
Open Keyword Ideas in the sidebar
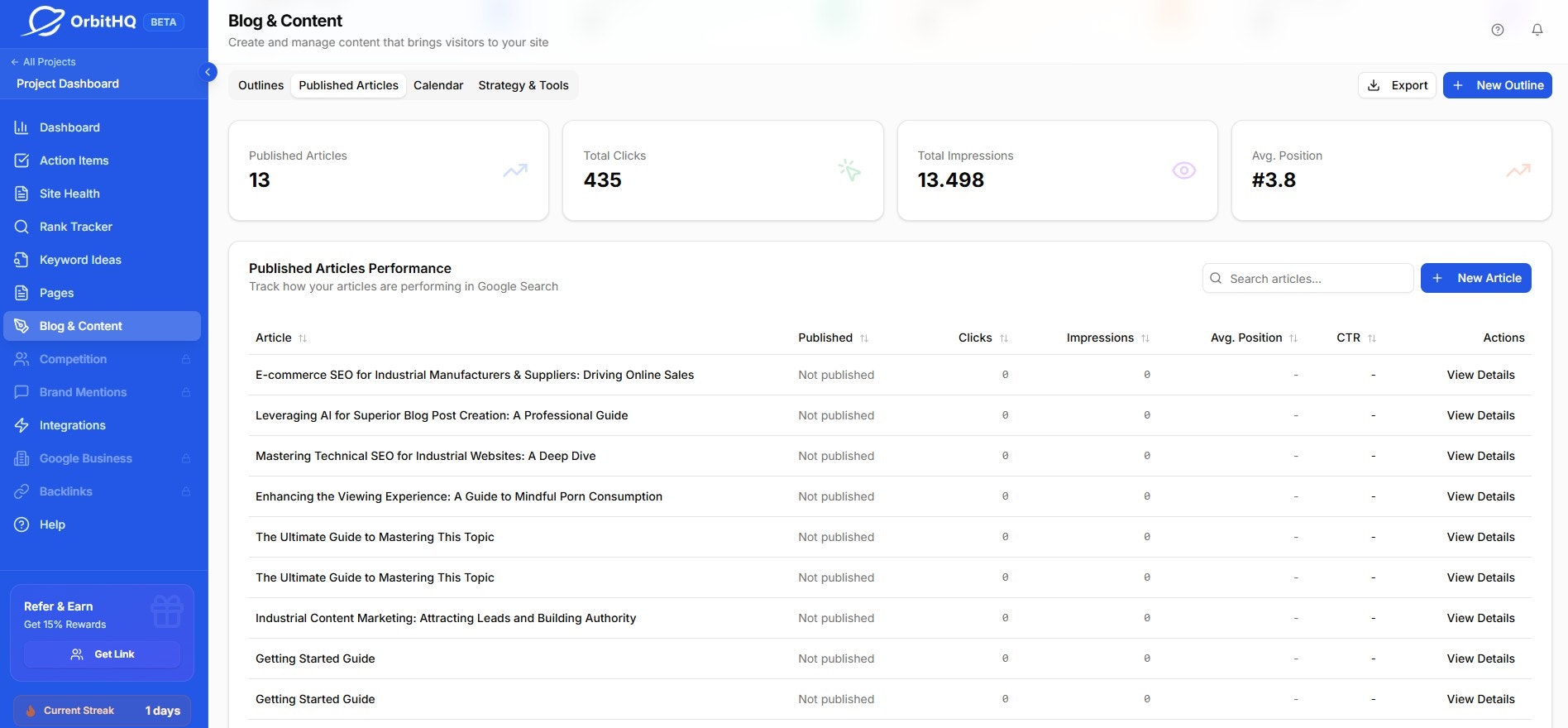102,260
